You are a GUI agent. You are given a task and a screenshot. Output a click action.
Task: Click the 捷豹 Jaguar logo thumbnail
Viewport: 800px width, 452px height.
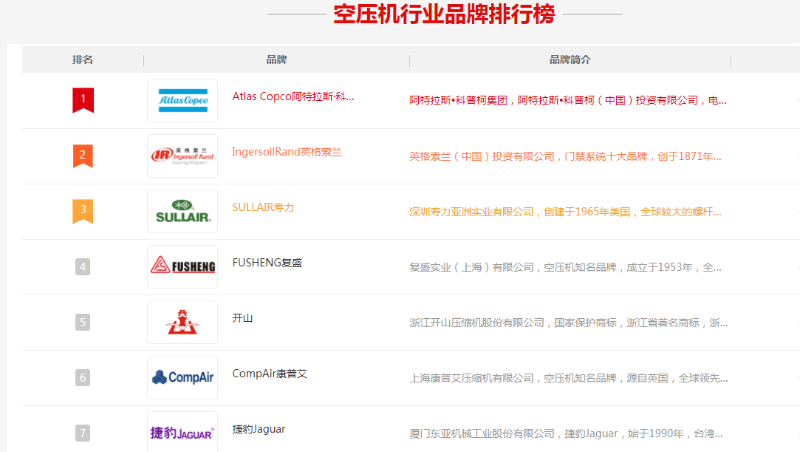point(183,433)
